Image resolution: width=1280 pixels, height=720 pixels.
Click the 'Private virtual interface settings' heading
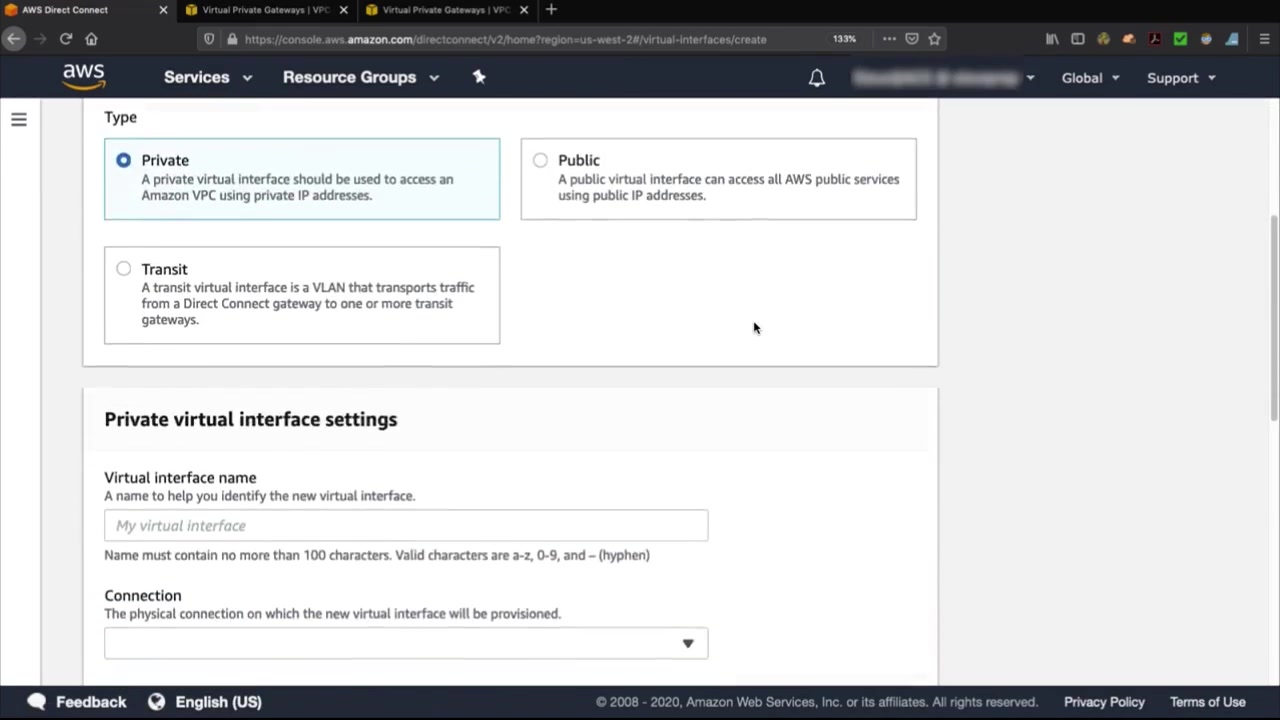pos(251,419)
